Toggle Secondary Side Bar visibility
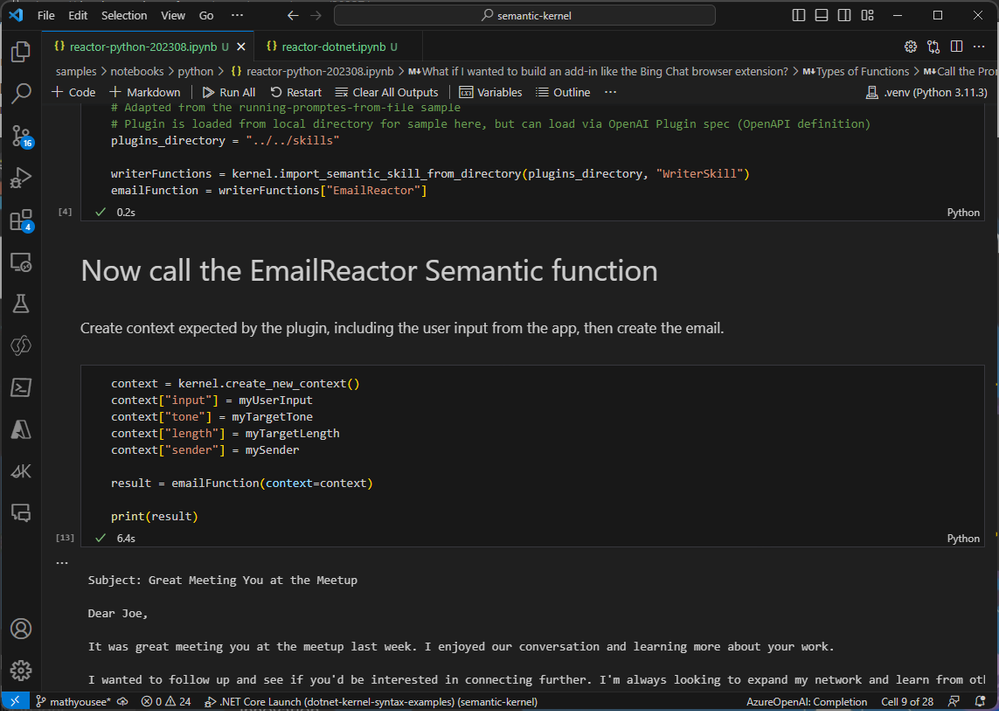Viewport: 999px width, 711px height. (844, 15)
